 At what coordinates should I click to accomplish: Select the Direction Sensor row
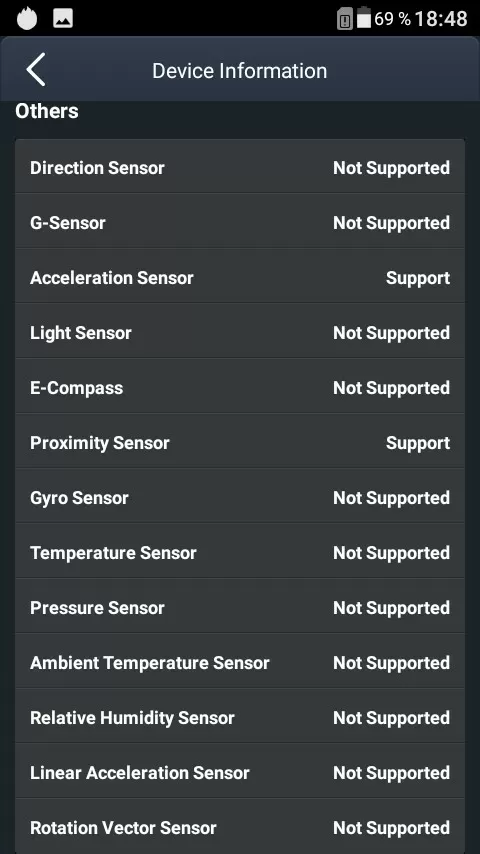tap(240, 166)
